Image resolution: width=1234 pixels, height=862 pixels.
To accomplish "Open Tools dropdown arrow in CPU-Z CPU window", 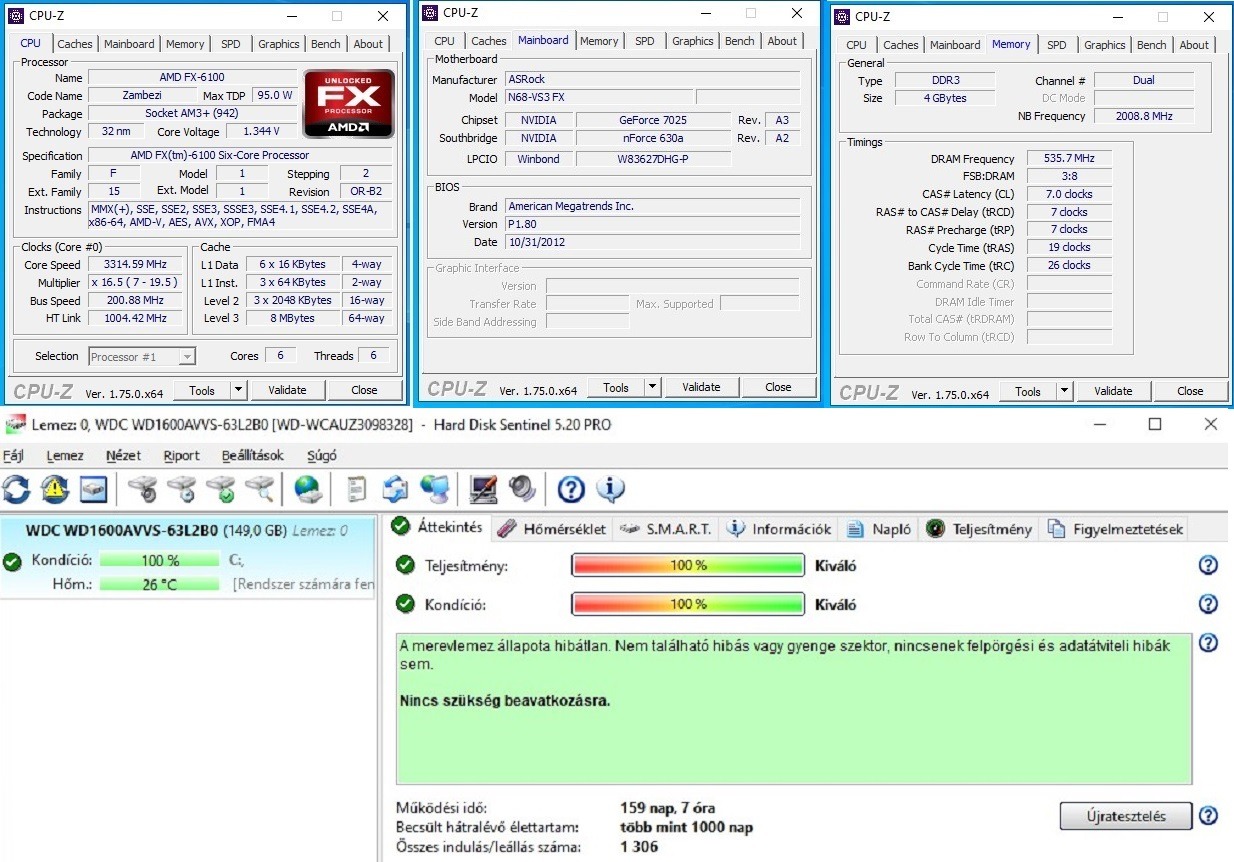I will tap(239, 390).
